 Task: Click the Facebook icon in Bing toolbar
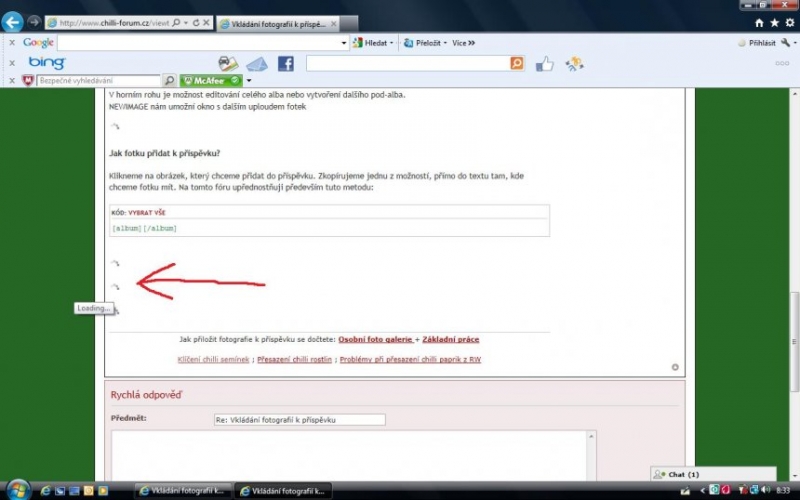click(x=285, y=63)
